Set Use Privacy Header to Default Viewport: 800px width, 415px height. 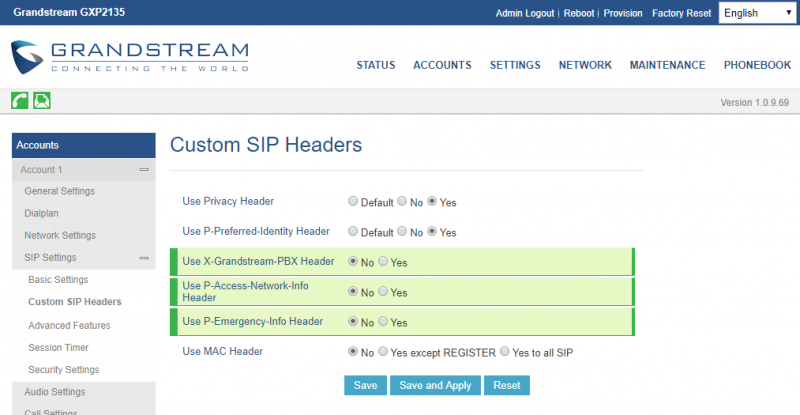click(x=353, y=201)
